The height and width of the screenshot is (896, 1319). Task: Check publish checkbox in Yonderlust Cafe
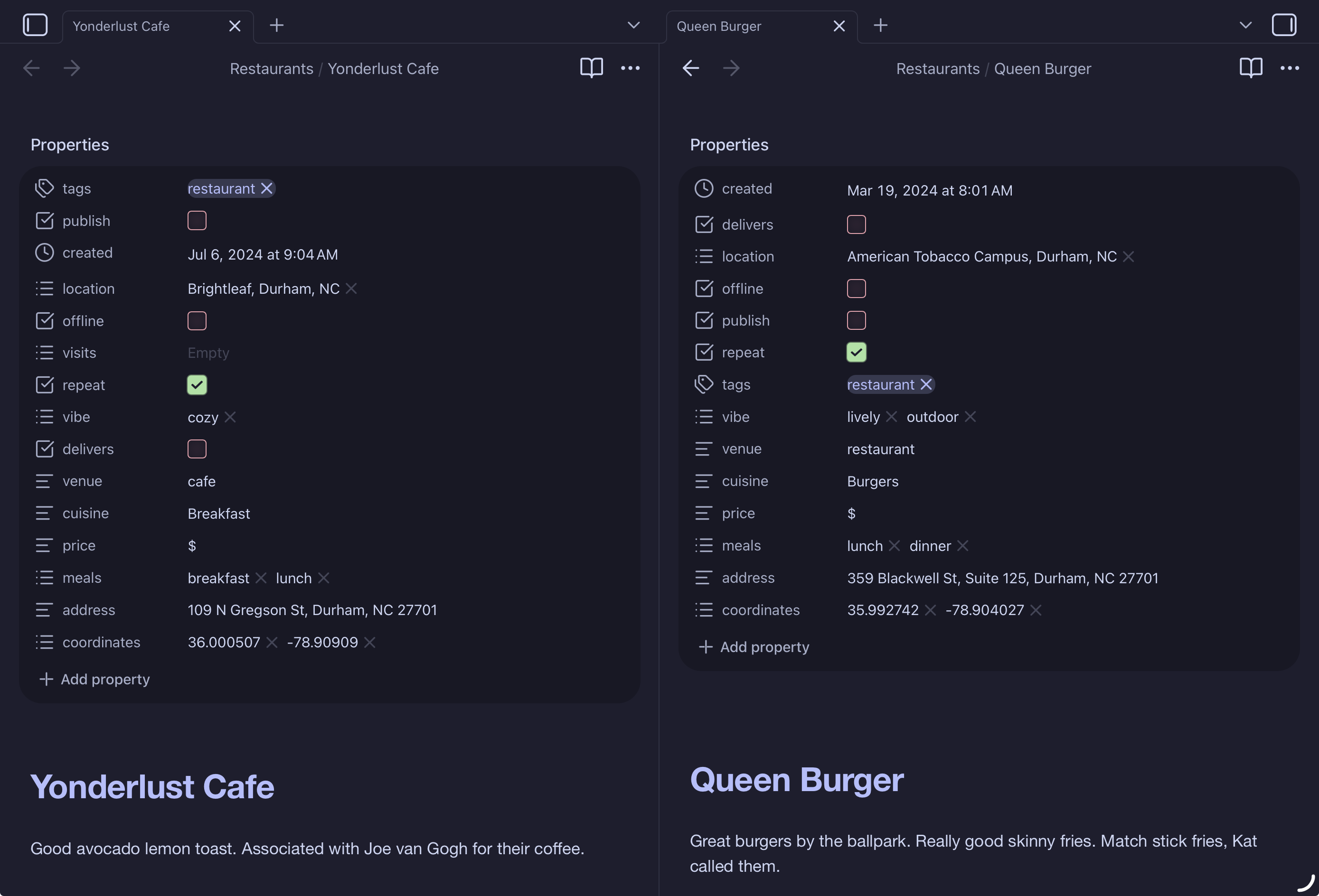click(x=197, y=221)
